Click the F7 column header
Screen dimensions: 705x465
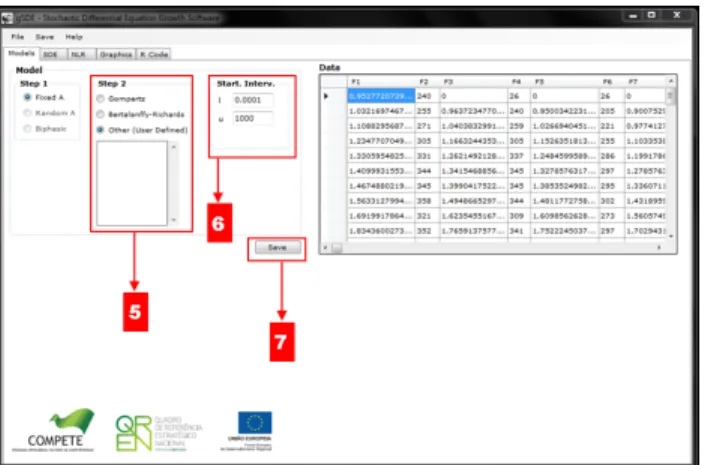pyautogui.click(x=645, y=82)
